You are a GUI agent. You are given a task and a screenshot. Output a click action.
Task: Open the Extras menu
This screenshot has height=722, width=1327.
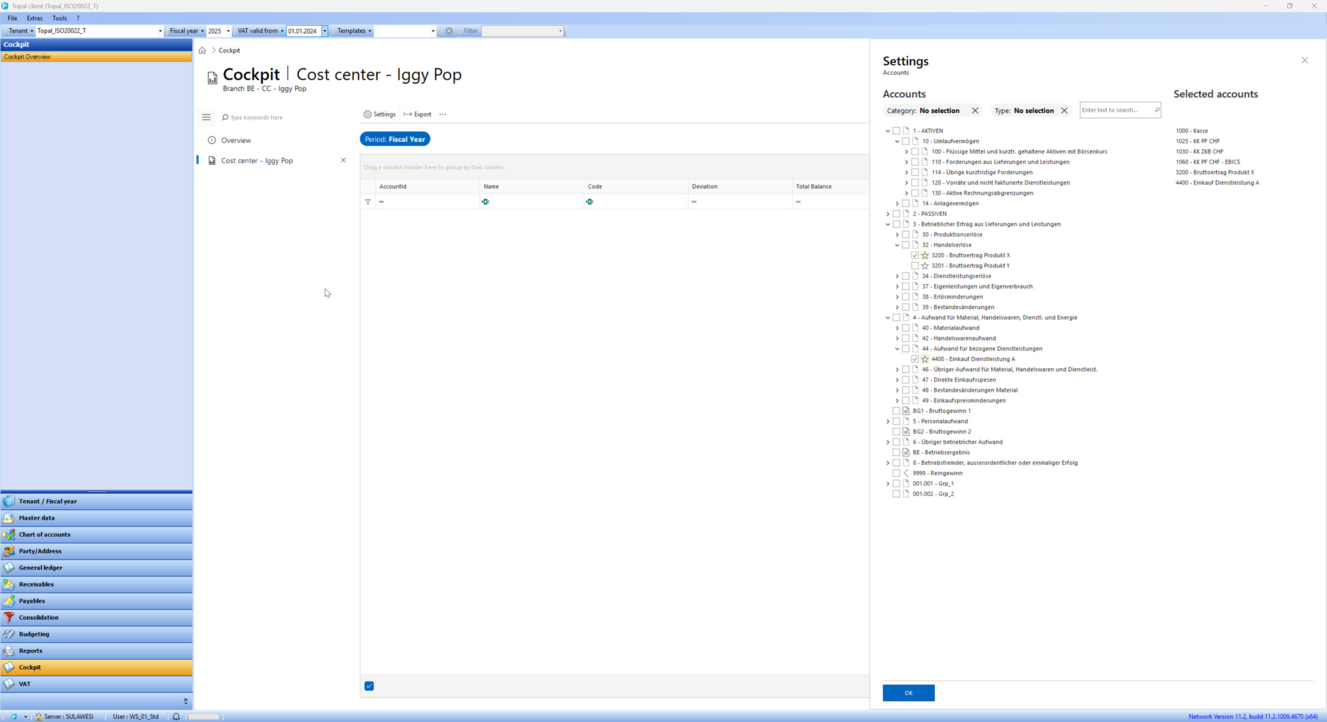35,18
